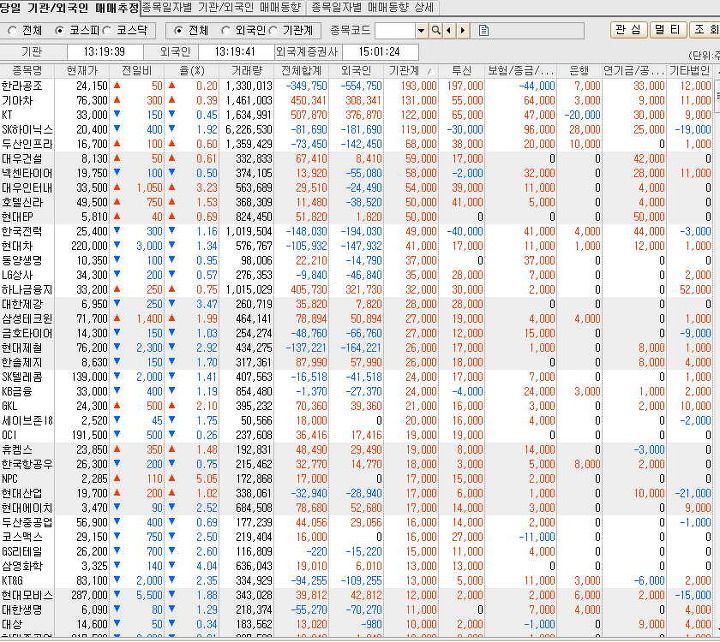Click the 외국계증권사 time value 15:01:24

click(381, 52)
